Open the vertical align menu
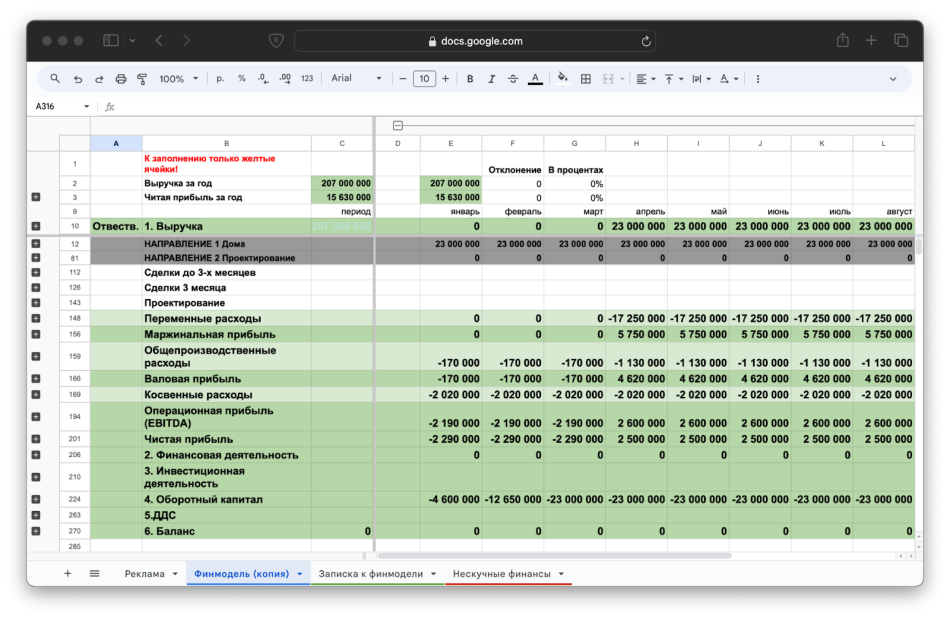 (673, 79)
